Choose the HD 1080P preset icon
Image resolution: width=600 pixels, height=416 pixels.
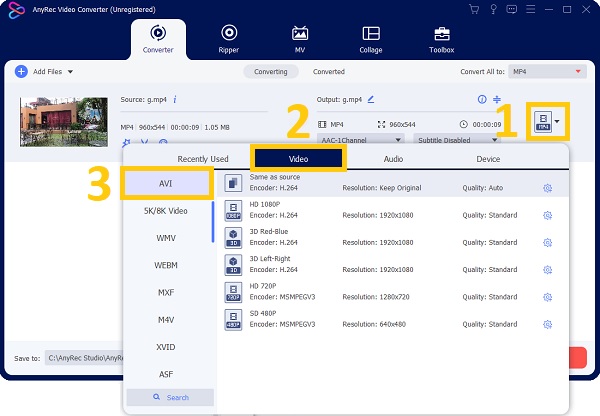[x=233, y=210]
